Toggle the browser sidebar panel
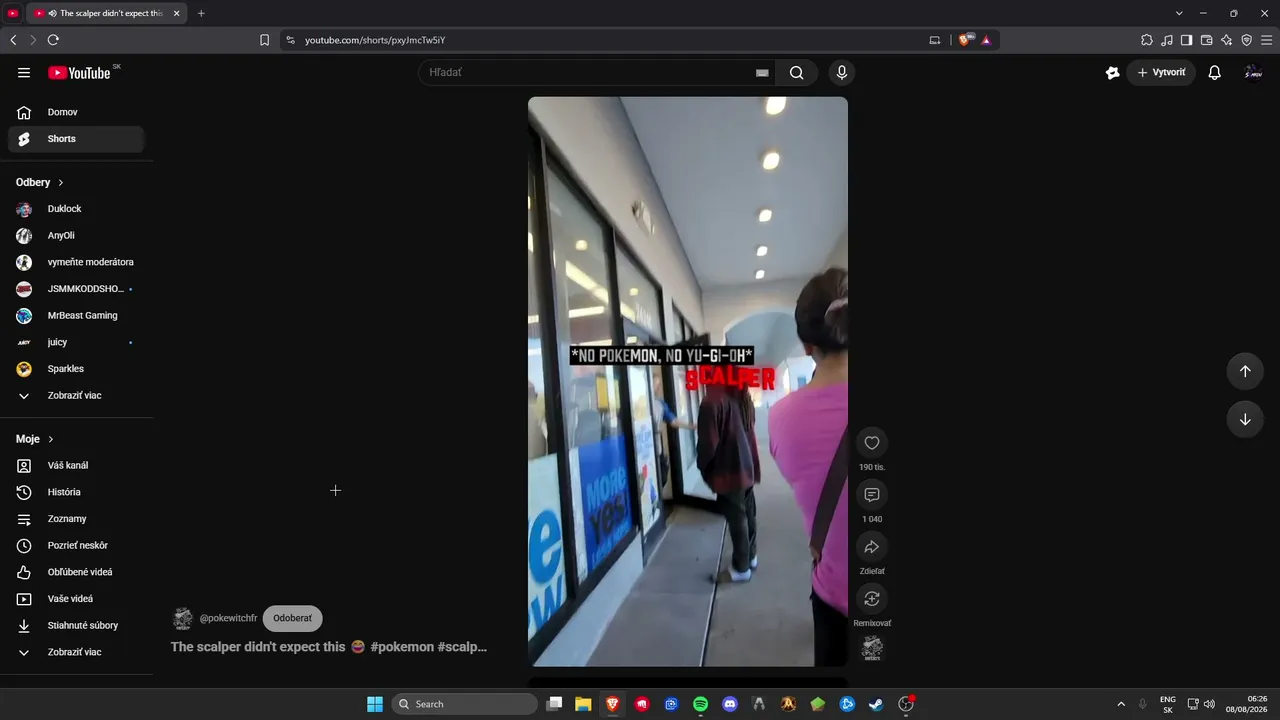This screenshot has width=1280, height=720. pos(1187,40)
